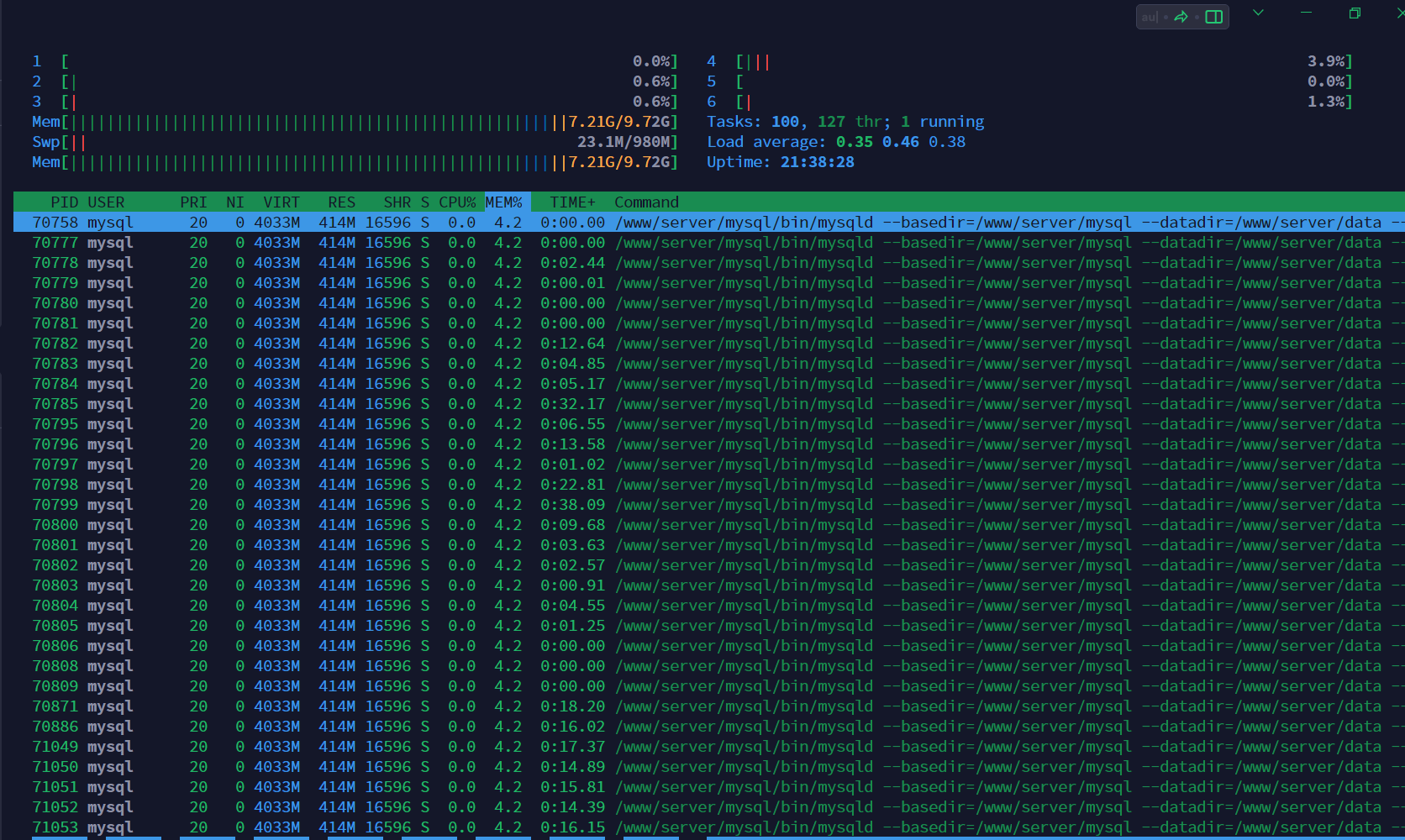Screen dimensions: 1405x840
Task: Sort by RES column header
Action: pyautogui.click(x=341, y=202)
